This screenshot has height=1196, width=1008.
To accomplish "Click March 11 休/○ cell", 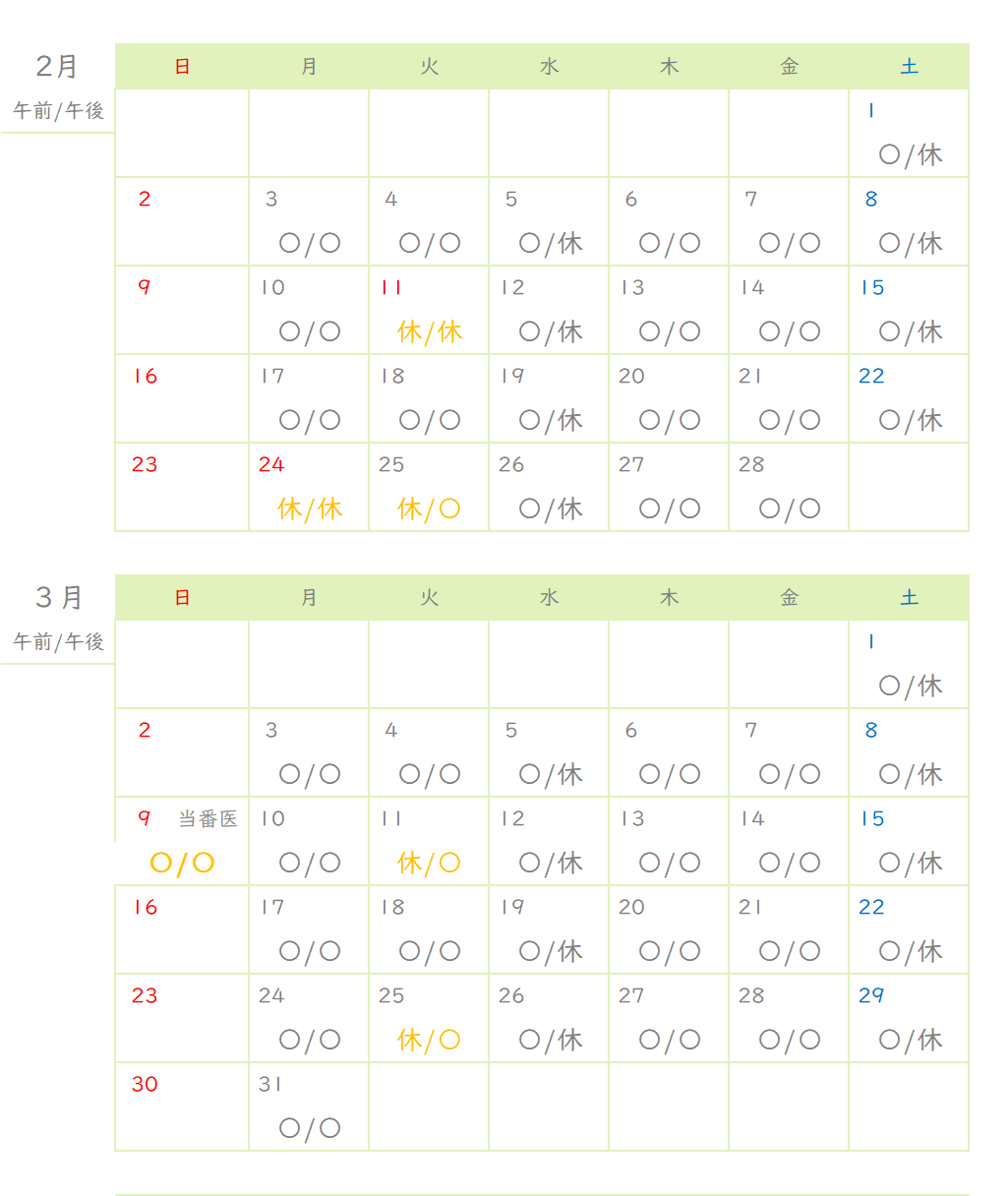I will (429, 841).
